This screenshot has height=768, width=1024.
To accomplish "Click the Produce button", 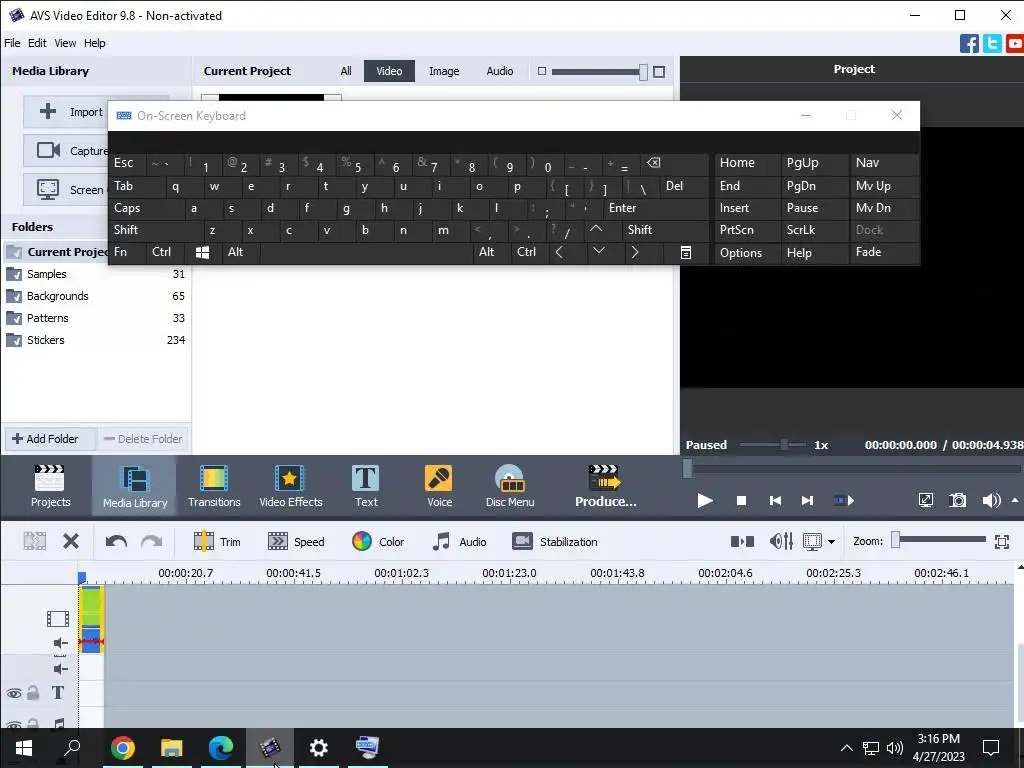I will 605,486.
